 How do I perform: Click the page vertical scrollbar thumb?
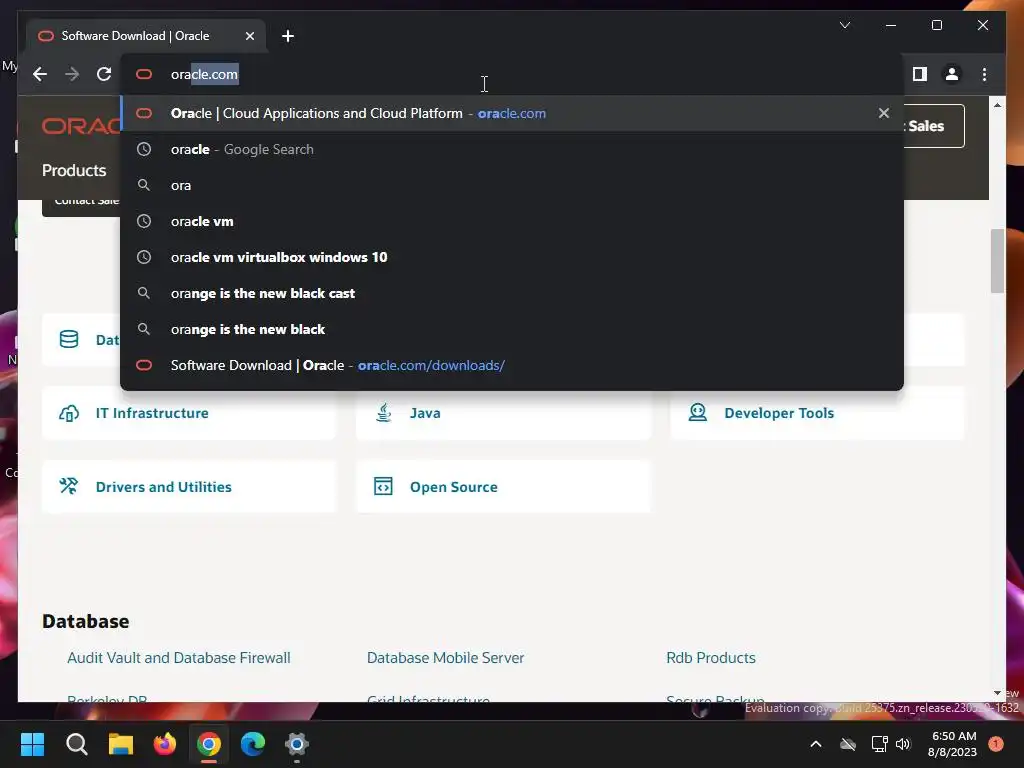point(997,261)
